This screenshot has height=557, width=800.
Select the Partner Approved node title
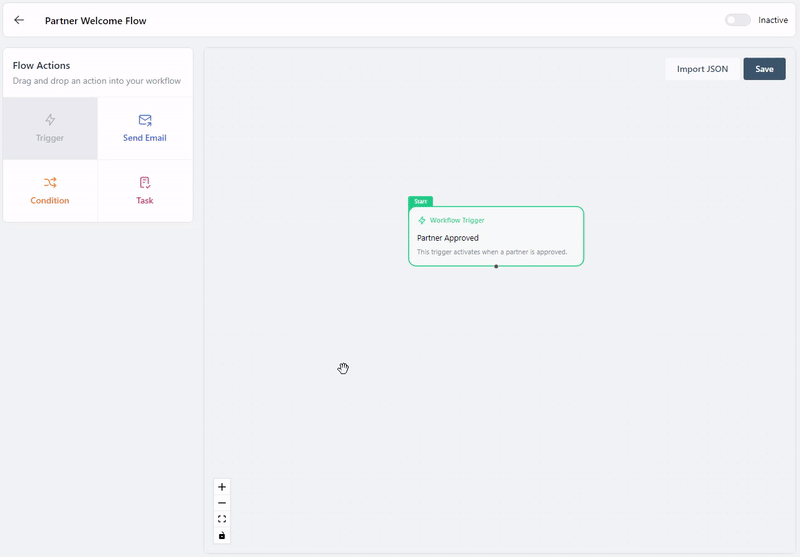point(447,238)
